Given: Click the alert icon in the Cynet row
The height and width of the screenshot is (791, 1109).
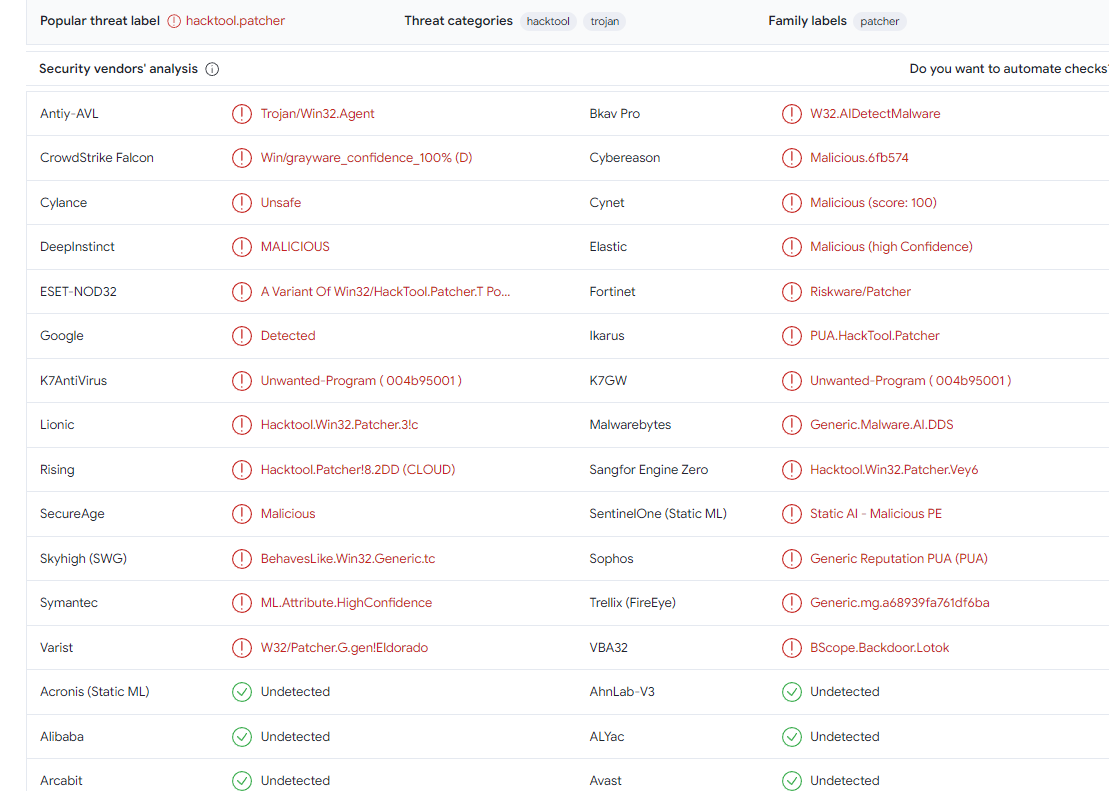Looking at the screenshot, I should coord(791,203).
